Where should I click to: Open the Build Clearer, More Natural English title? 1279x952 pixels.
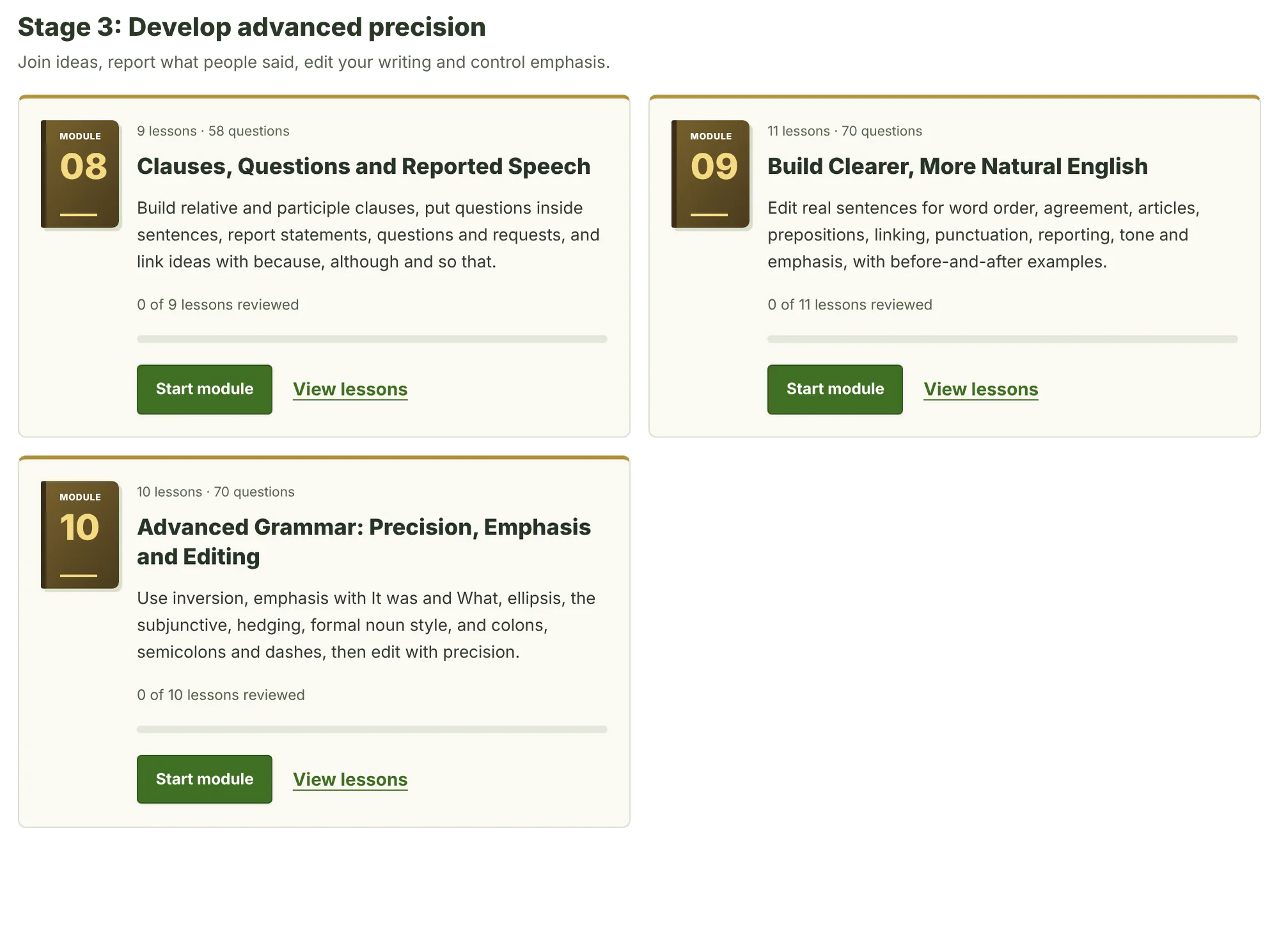coord(957,166)
